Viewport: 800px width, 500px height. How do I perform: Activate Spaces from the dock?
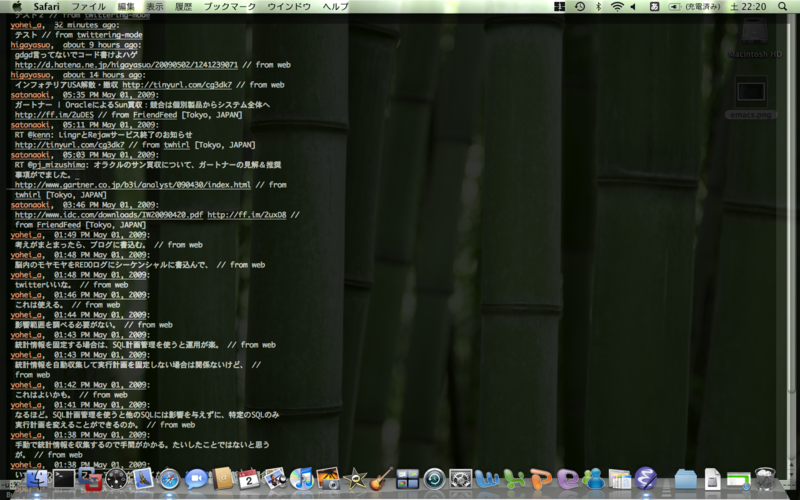408,480
